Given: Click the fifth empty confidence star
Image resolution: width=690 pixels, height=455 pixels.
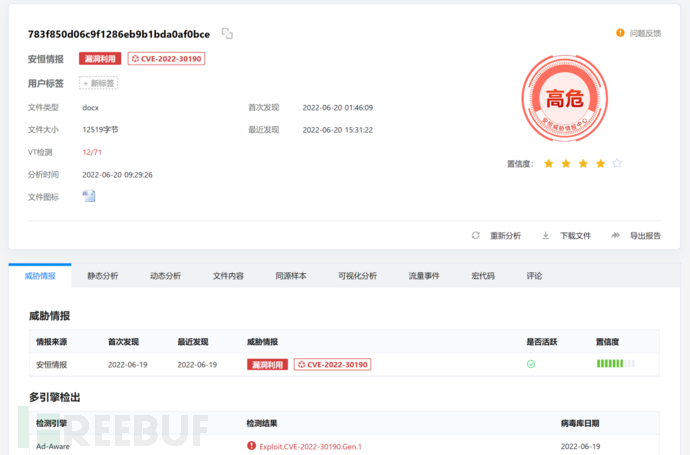Looking at the screenshot, I should [x=617, y=164].
